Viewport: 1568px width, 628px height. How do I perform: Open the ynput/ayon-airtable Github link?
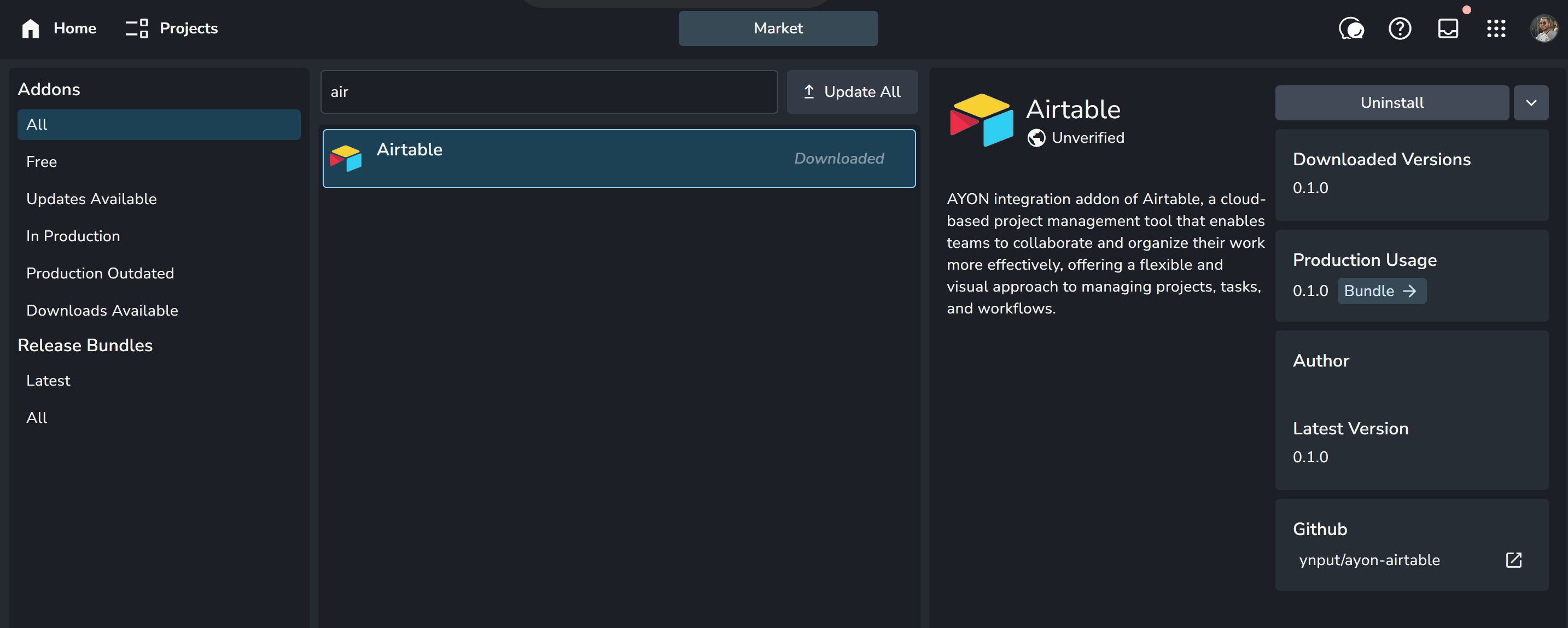[1369, 560]
